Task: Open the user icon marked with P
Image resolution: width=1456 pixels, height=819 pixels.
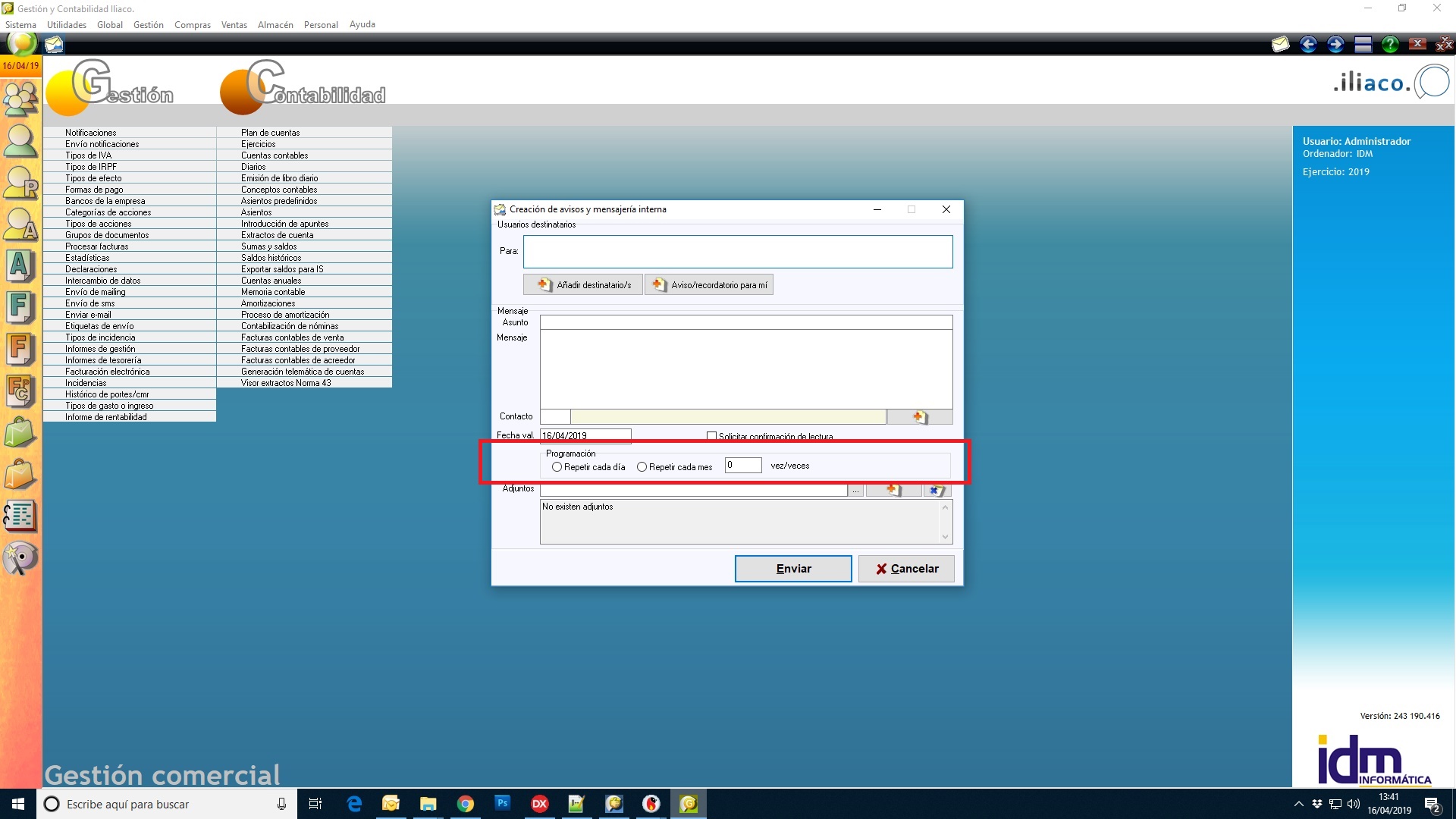Action: 20,183
